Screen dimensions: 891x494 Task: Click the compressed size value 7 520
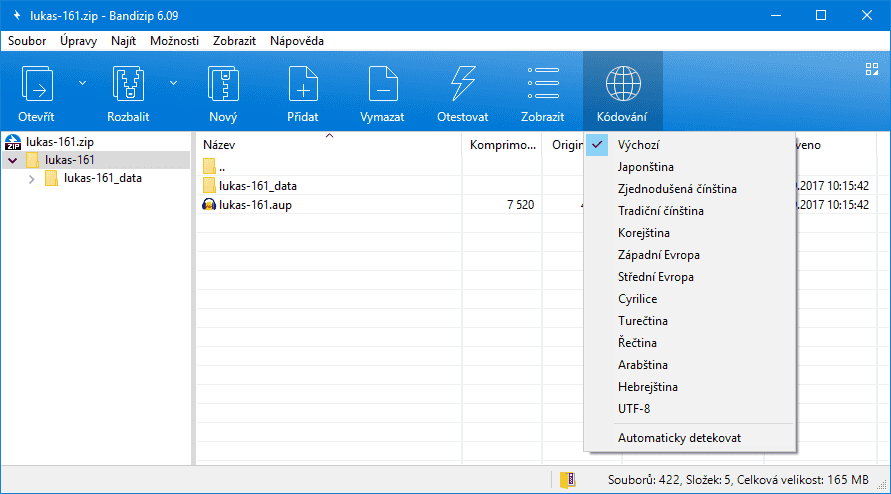(521, 205)
